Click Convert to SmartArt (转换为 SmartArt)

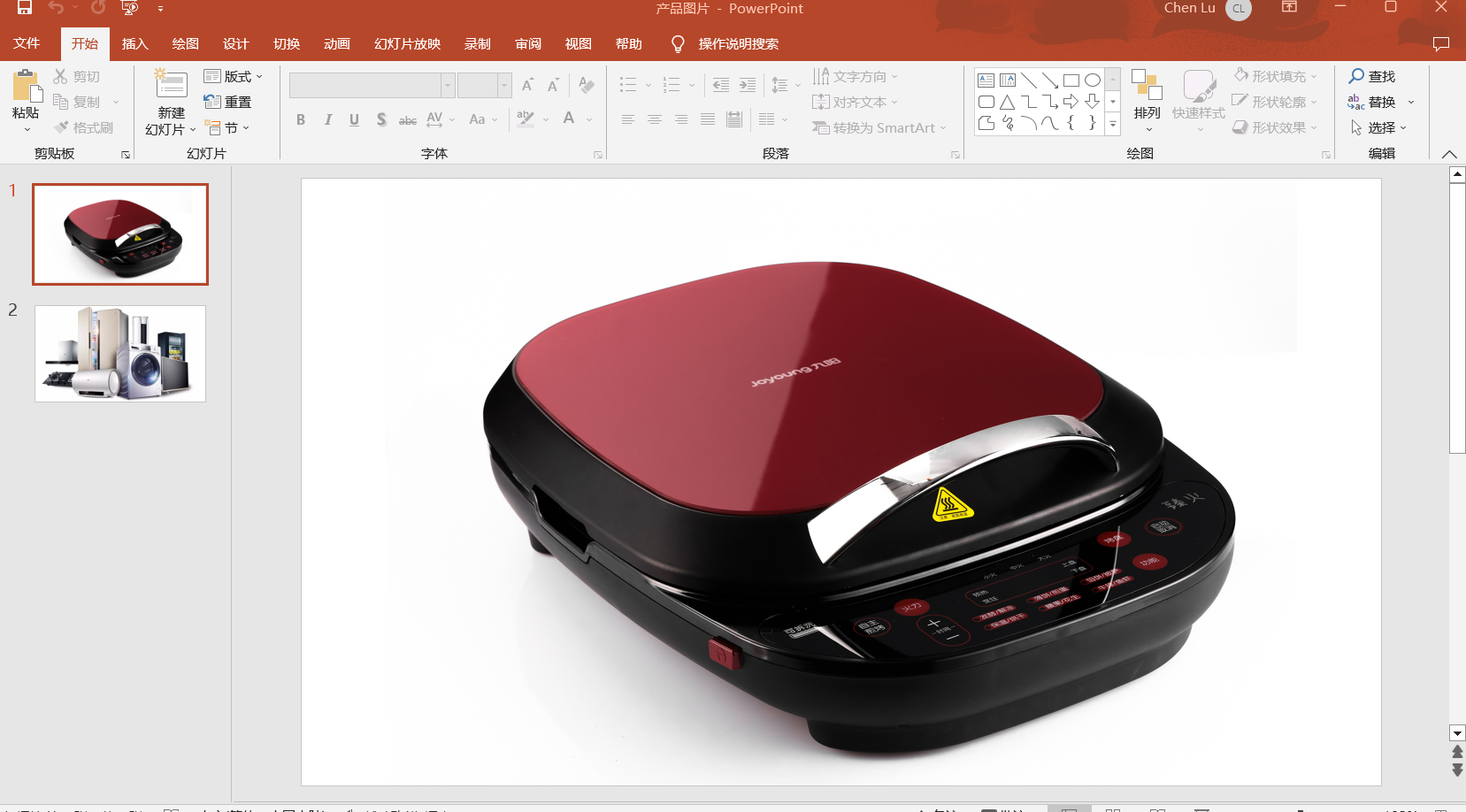click(879, 127)
